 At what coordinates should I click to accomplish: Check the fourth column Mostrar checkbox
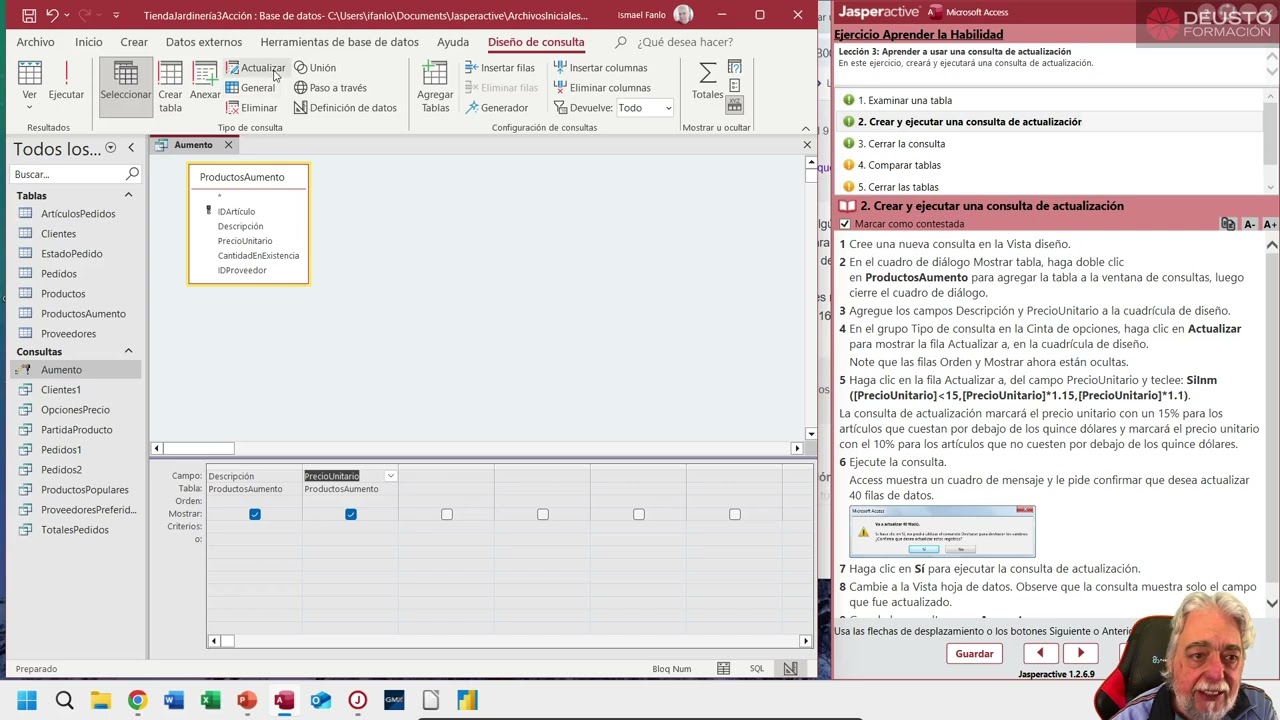tap(543, 514)
